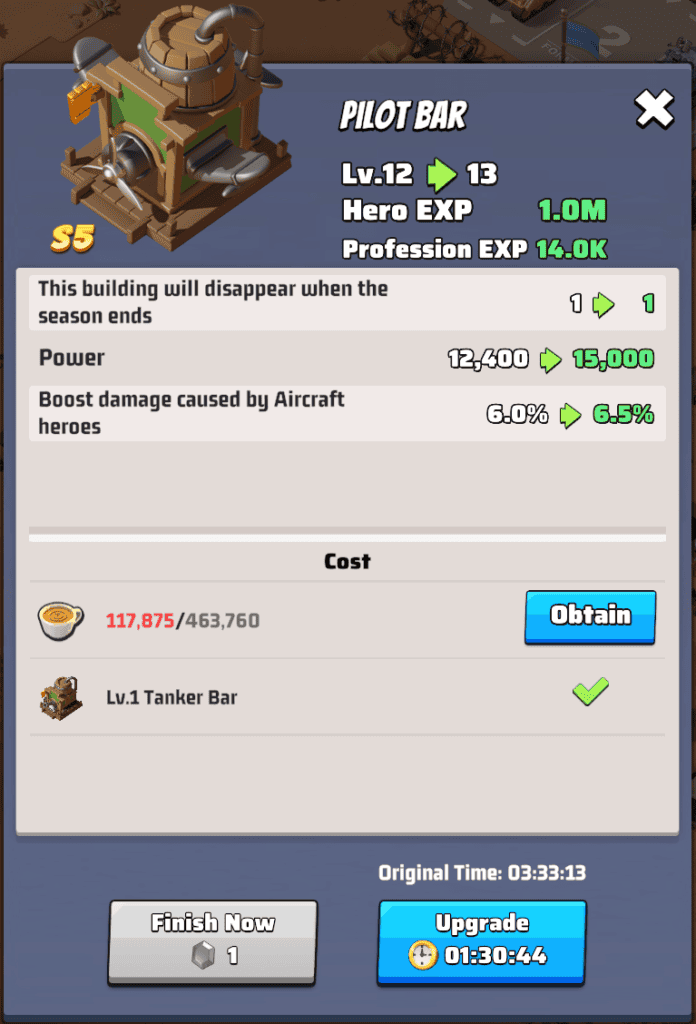Click the Hero EXP 1.0M value

click(572, 210)
